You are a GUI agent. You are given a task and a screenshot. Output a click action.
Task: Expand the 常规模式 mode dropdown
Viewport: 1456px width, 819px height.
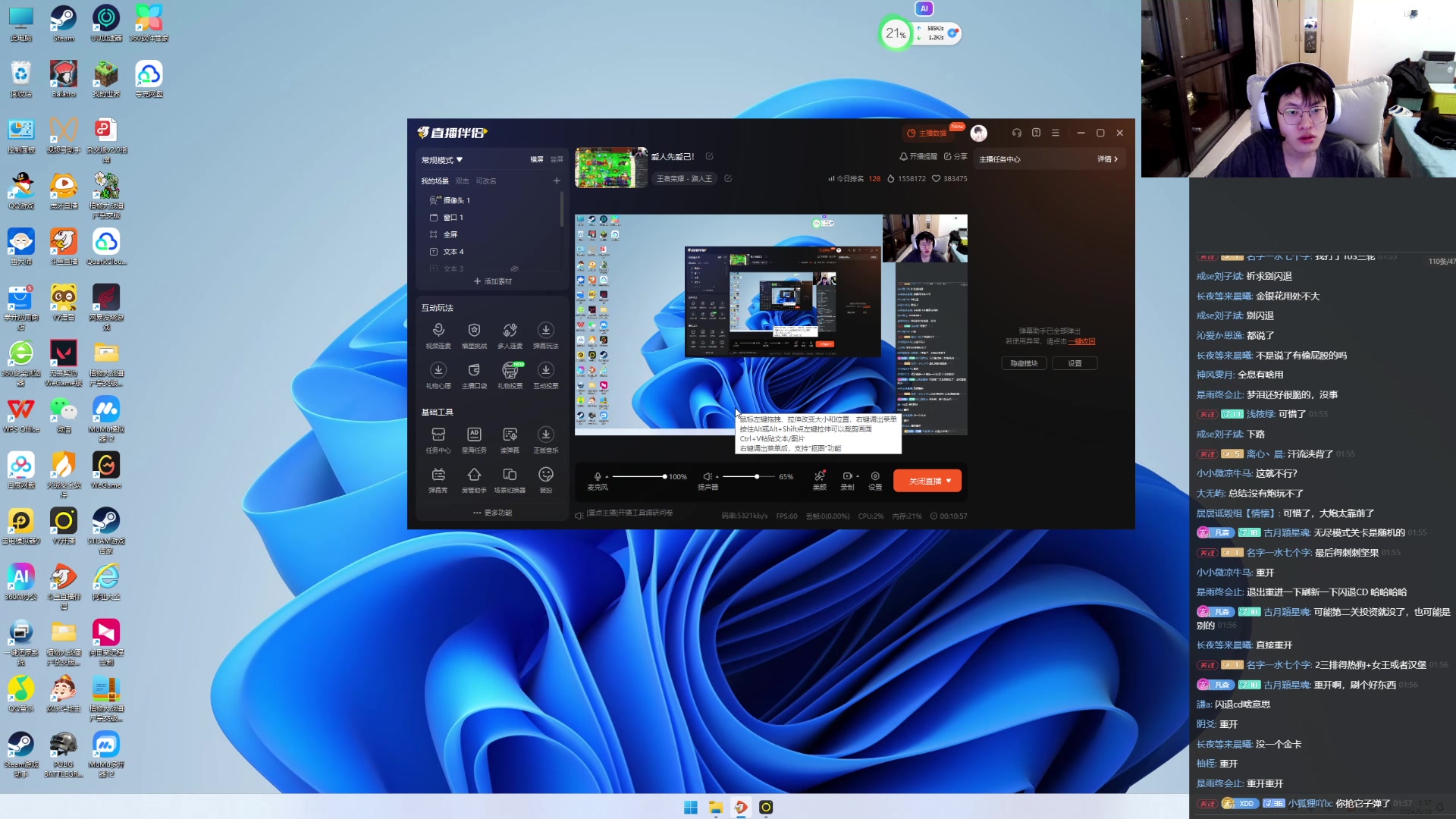click(460, 160)
